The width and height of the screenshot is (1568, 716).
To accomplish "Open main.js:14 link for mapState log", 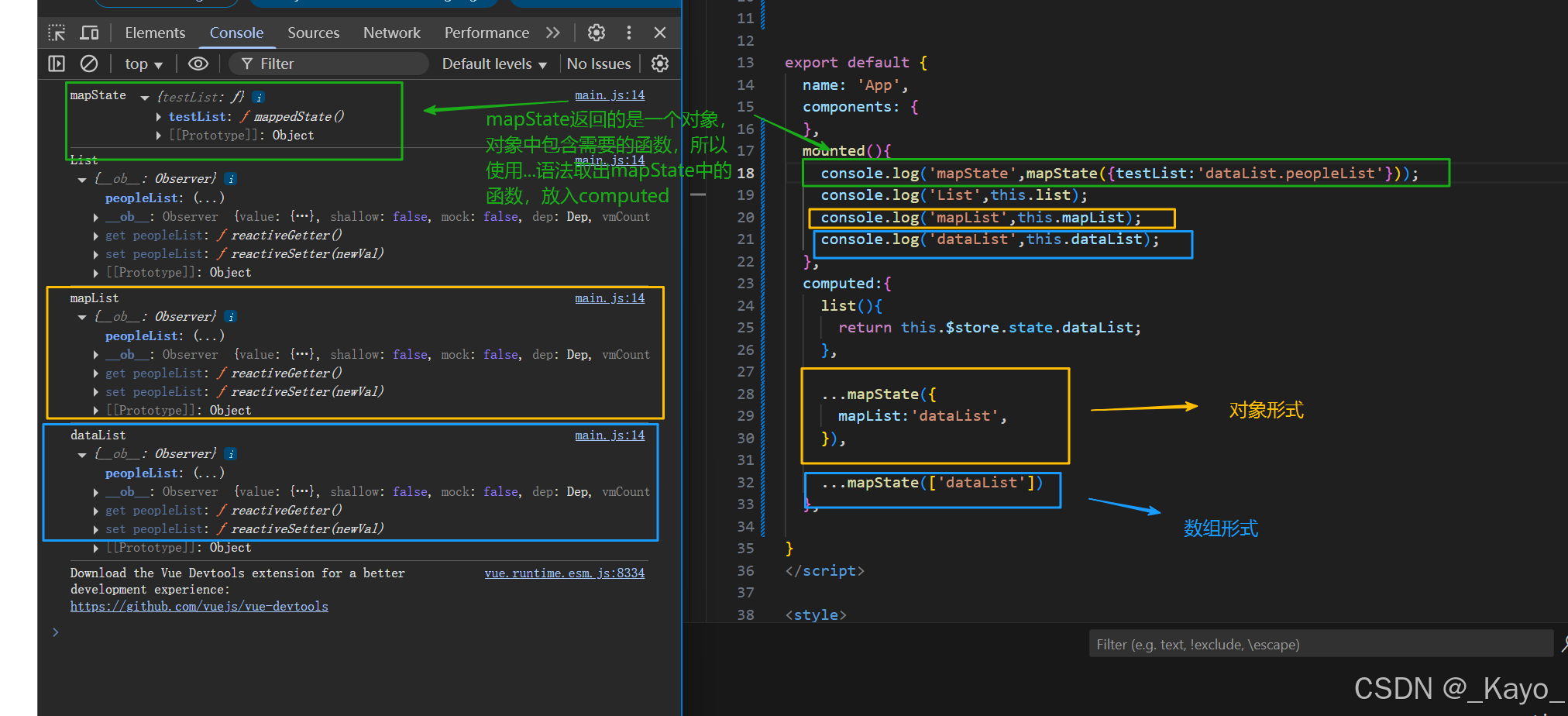I will [610, 95].
